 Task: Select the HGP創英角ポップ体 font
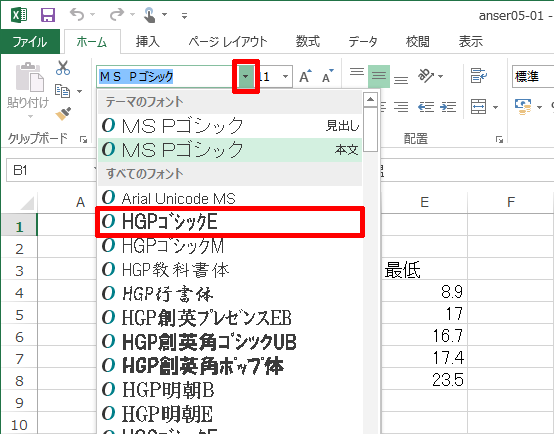230,366
